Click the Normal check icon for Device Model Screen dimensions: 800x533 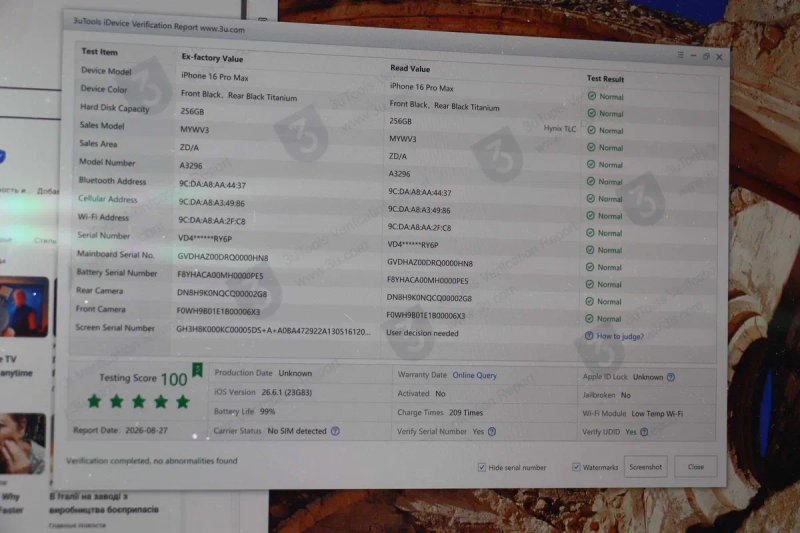[592, 96]
